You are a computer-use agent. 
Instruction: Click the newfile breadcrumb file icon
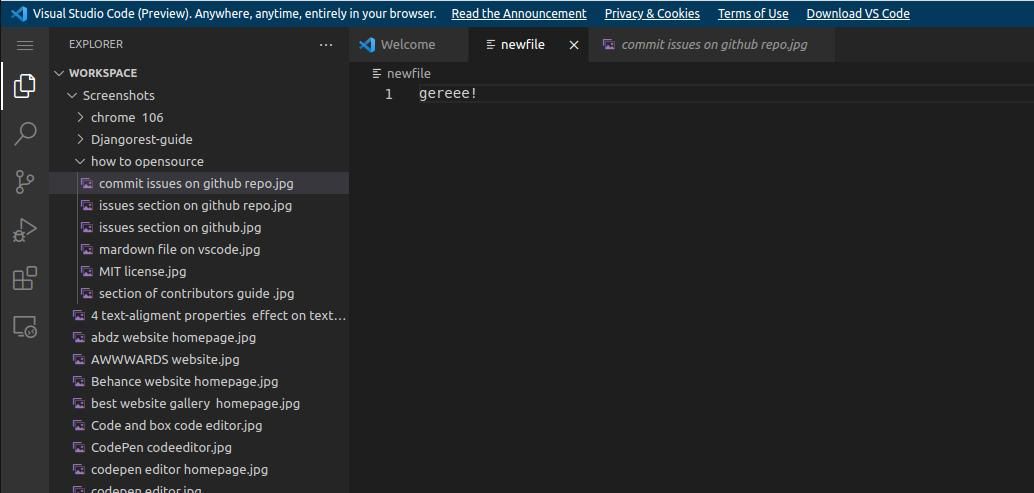(x=377, y=73)
